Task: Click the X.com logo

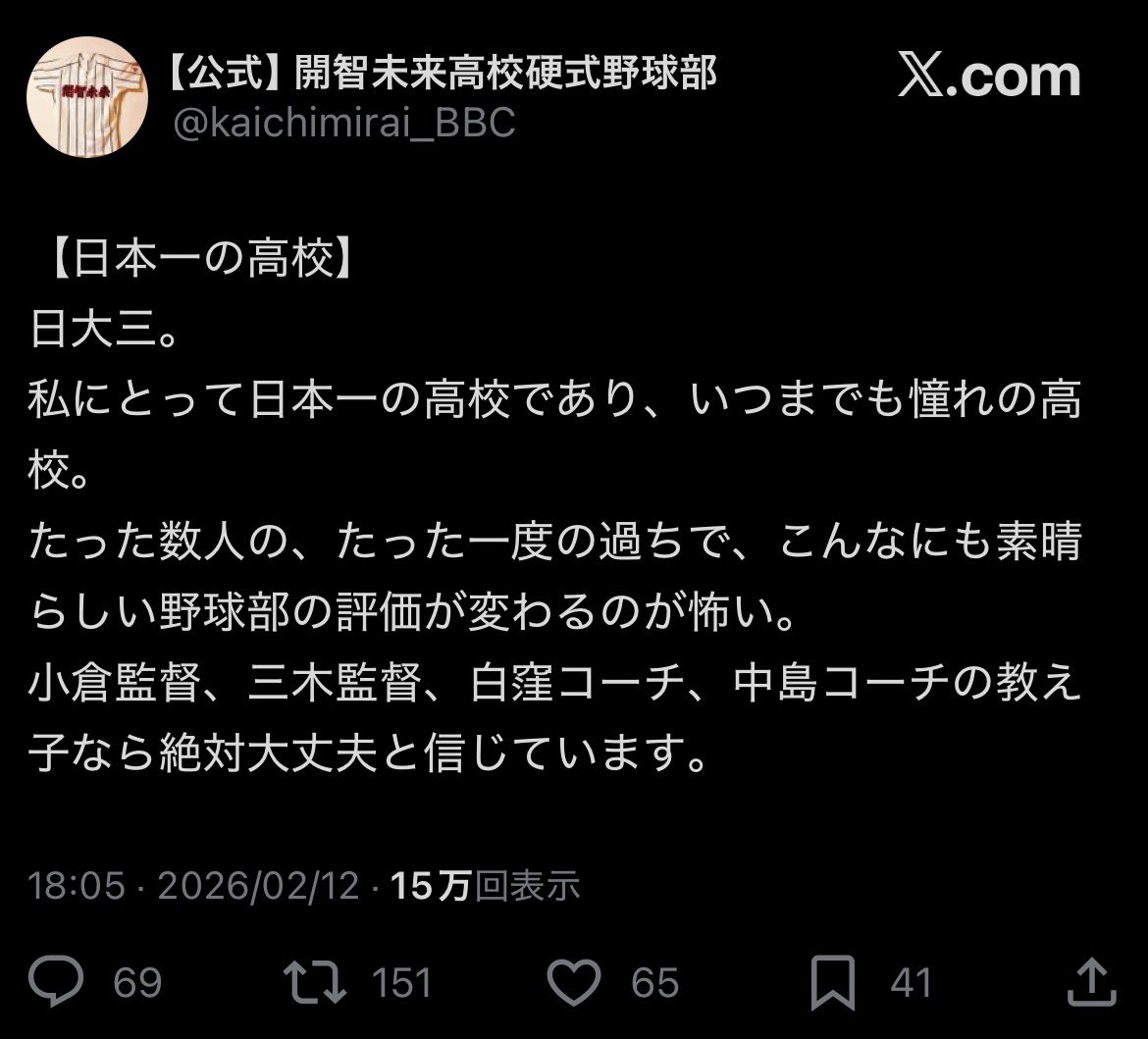Action: [989, 77]
